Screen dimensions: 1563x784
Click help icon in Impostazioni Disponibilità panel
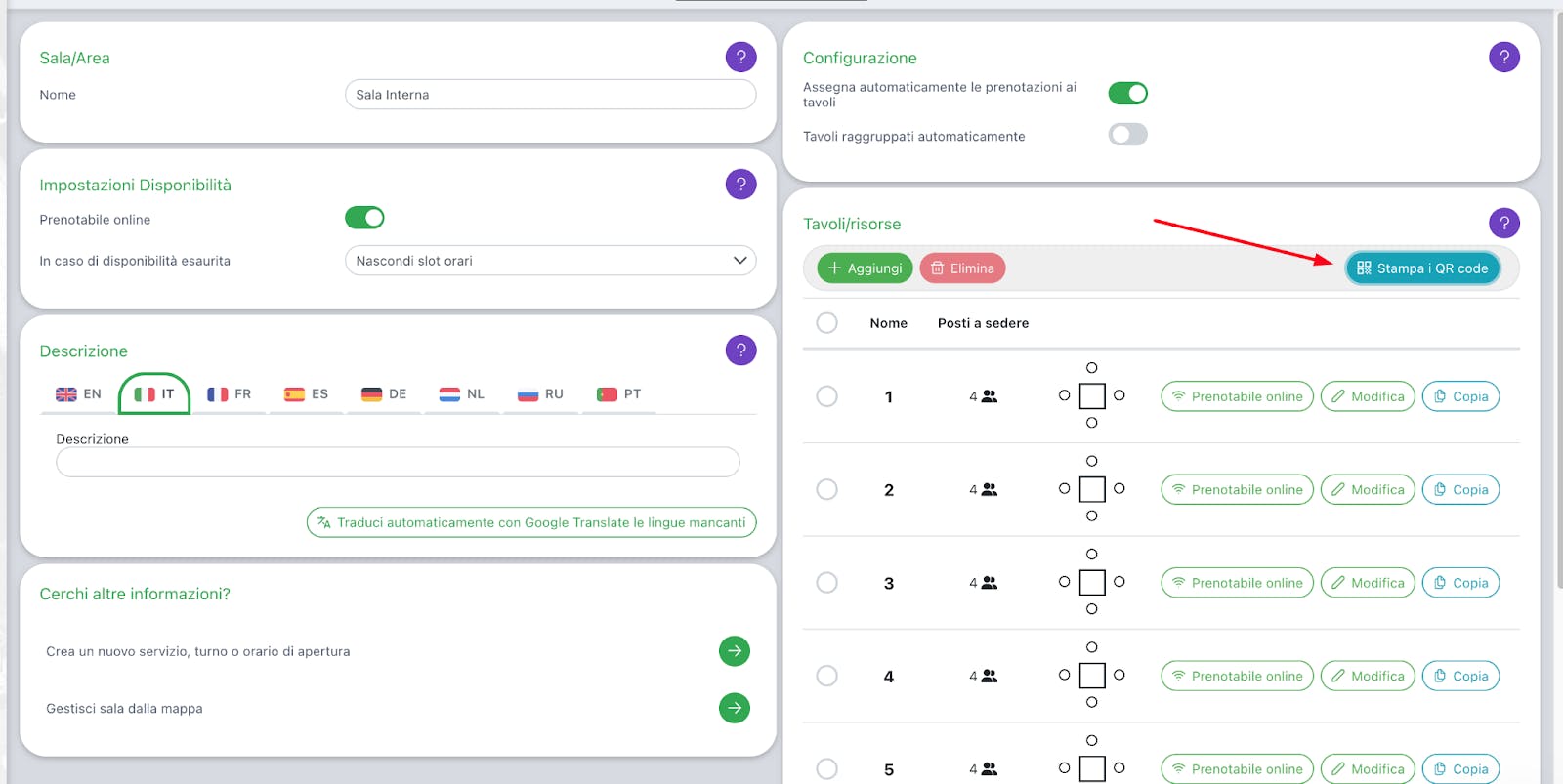click(740, 184)
